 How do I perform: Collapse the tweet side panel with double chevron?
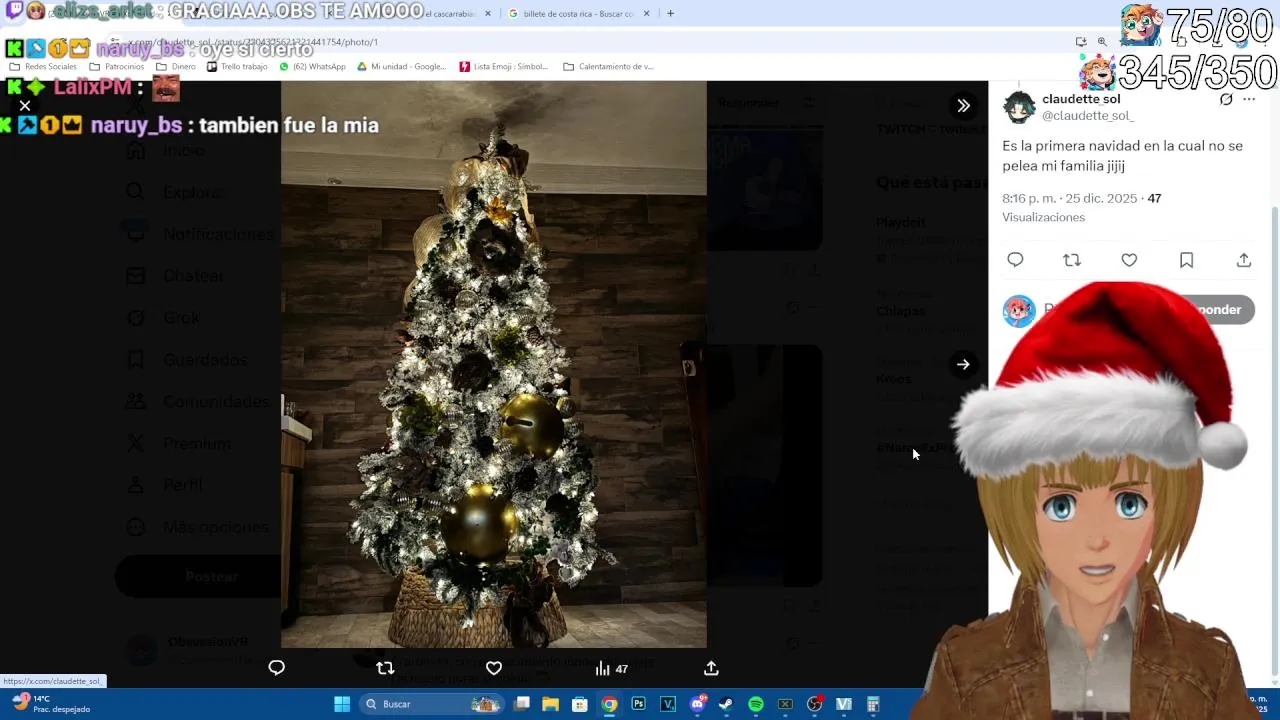(x=963, y=105)
